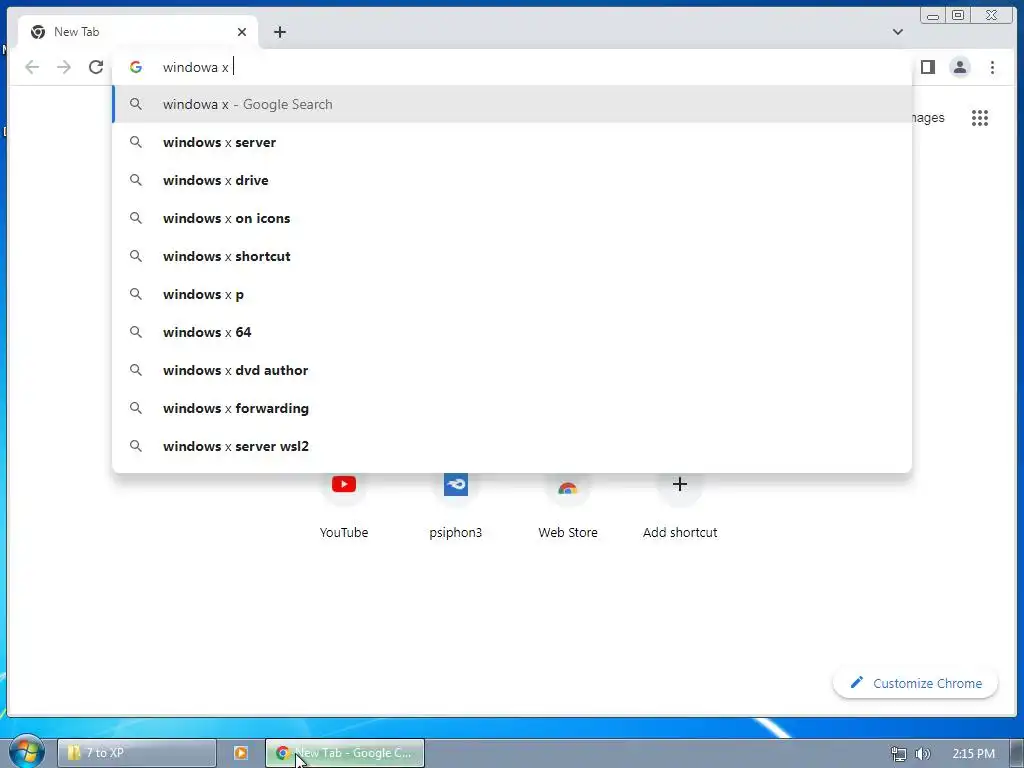Click the browser forward arrow
Viewport: 1024px width, 768px height.
64,67
